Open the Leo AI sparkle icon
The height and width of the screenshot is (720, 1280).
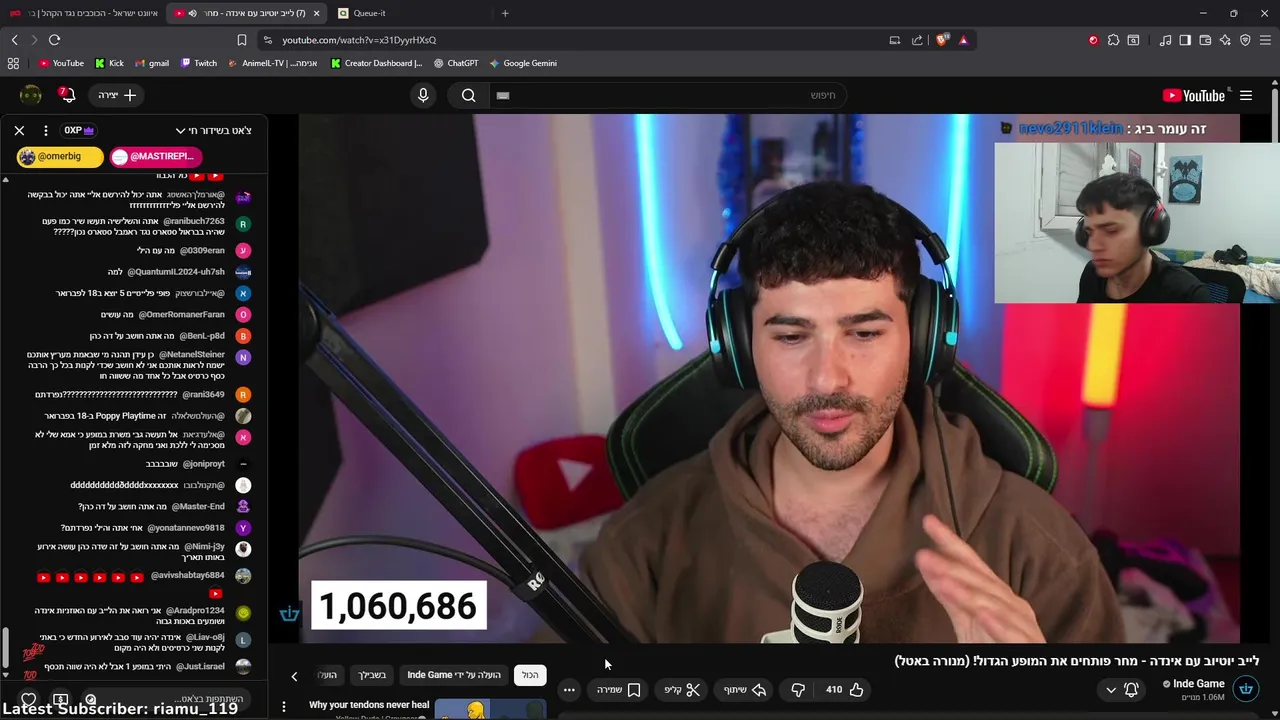[x=1225, y=40]
